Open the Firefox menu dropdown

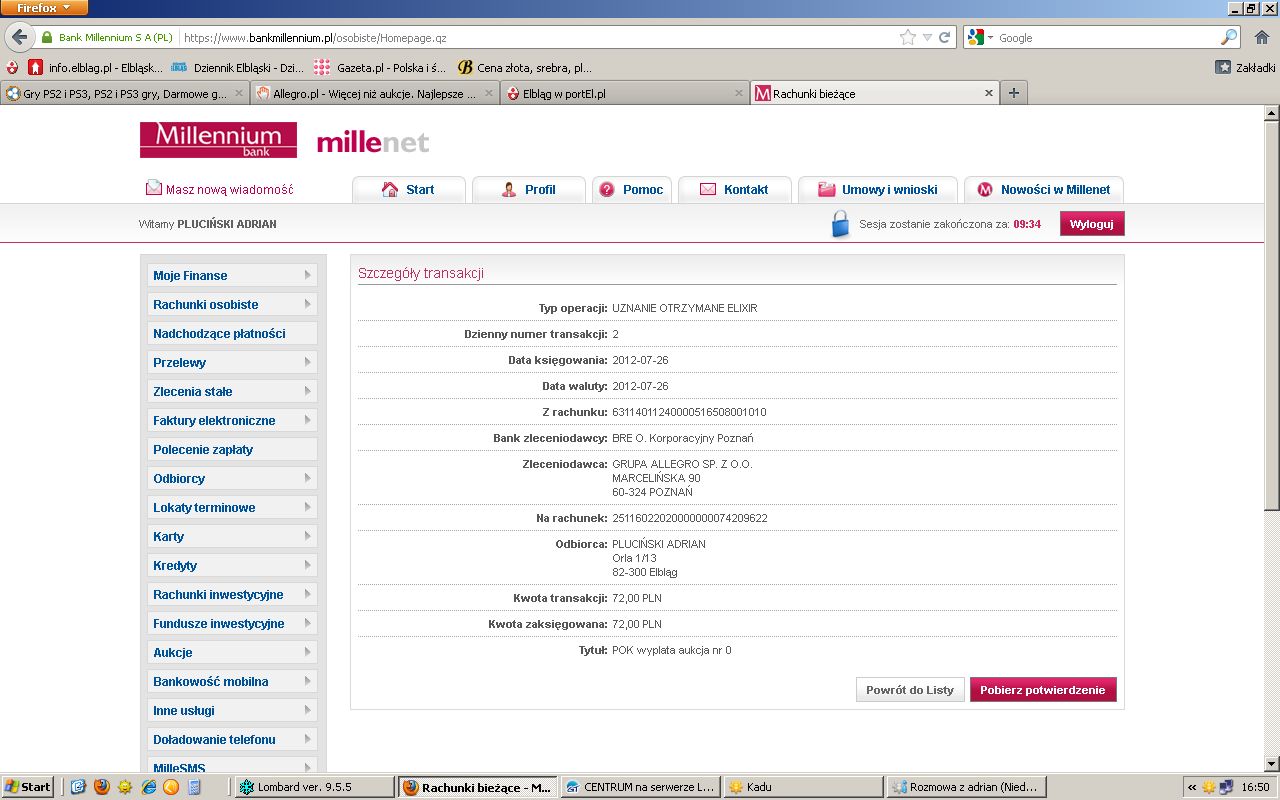pos(45,8)
